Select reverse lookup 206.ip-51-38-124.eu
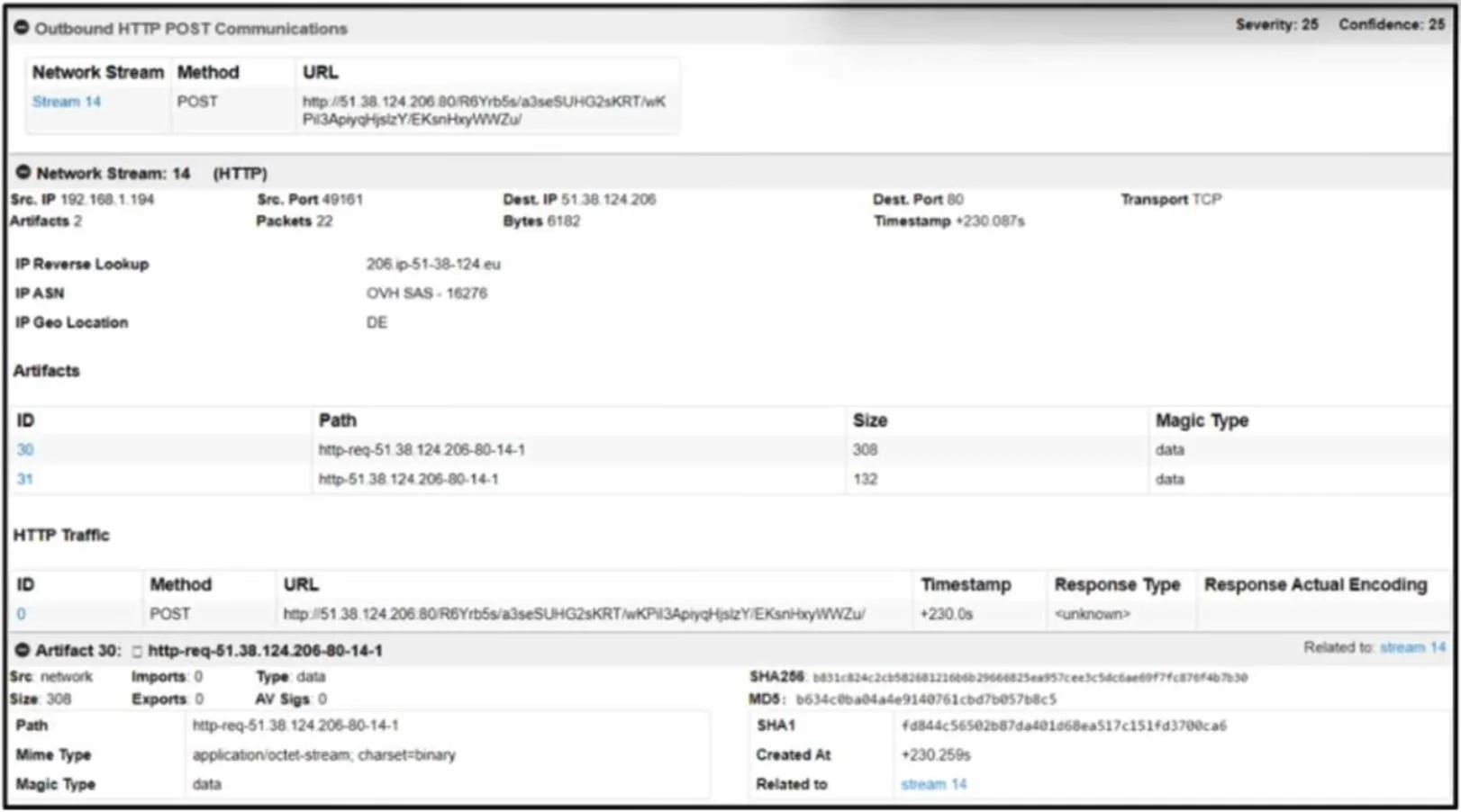 tap(433, 264)
